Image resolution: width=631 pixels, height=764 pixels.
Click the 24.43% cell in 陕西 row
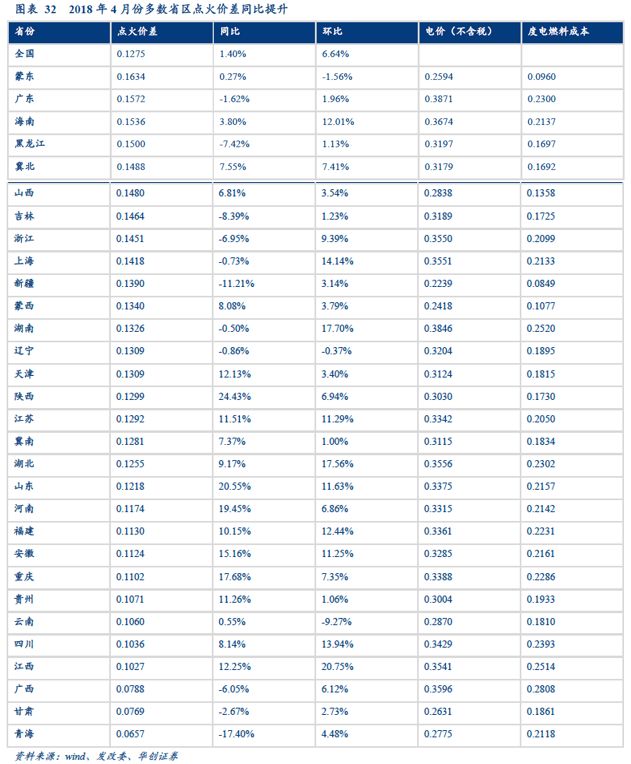(x=234, y=396)
